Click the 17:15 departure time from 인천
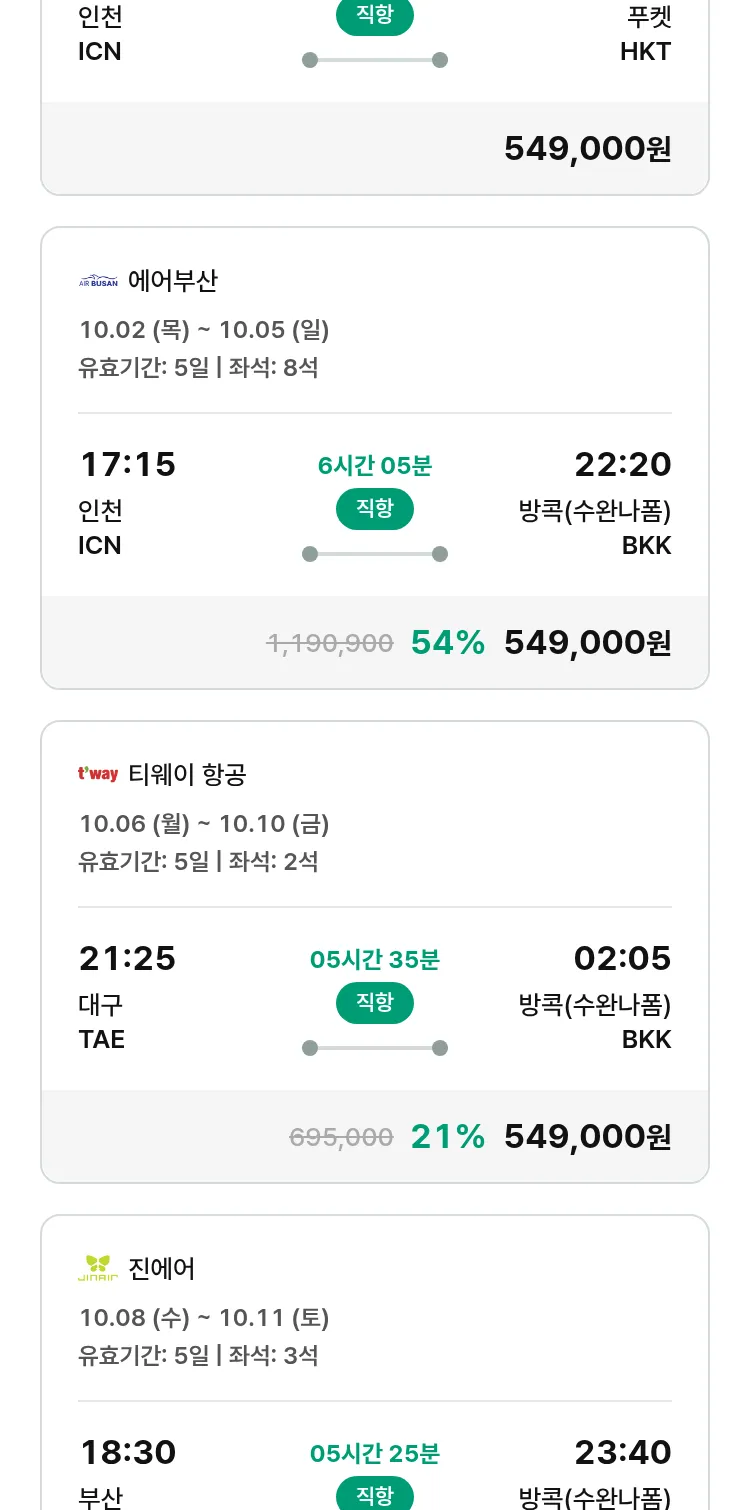This screenshot has width=750, height=1510. coord(127,465)
